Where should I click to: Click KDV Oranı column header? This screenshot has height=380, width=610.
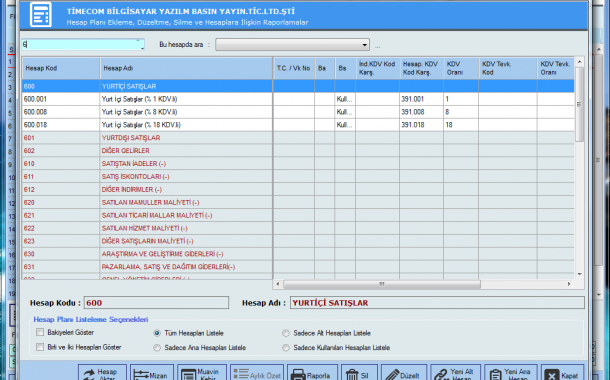click(461, 68)
